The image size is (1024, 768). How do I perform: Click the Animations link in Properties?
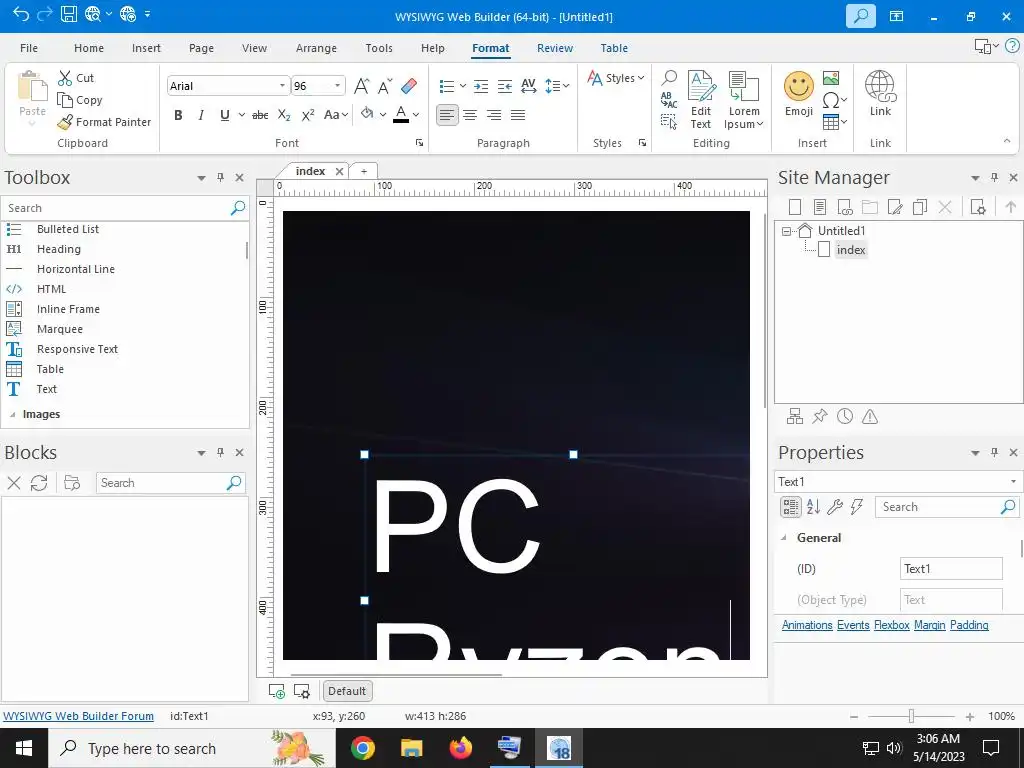(807, 625)
